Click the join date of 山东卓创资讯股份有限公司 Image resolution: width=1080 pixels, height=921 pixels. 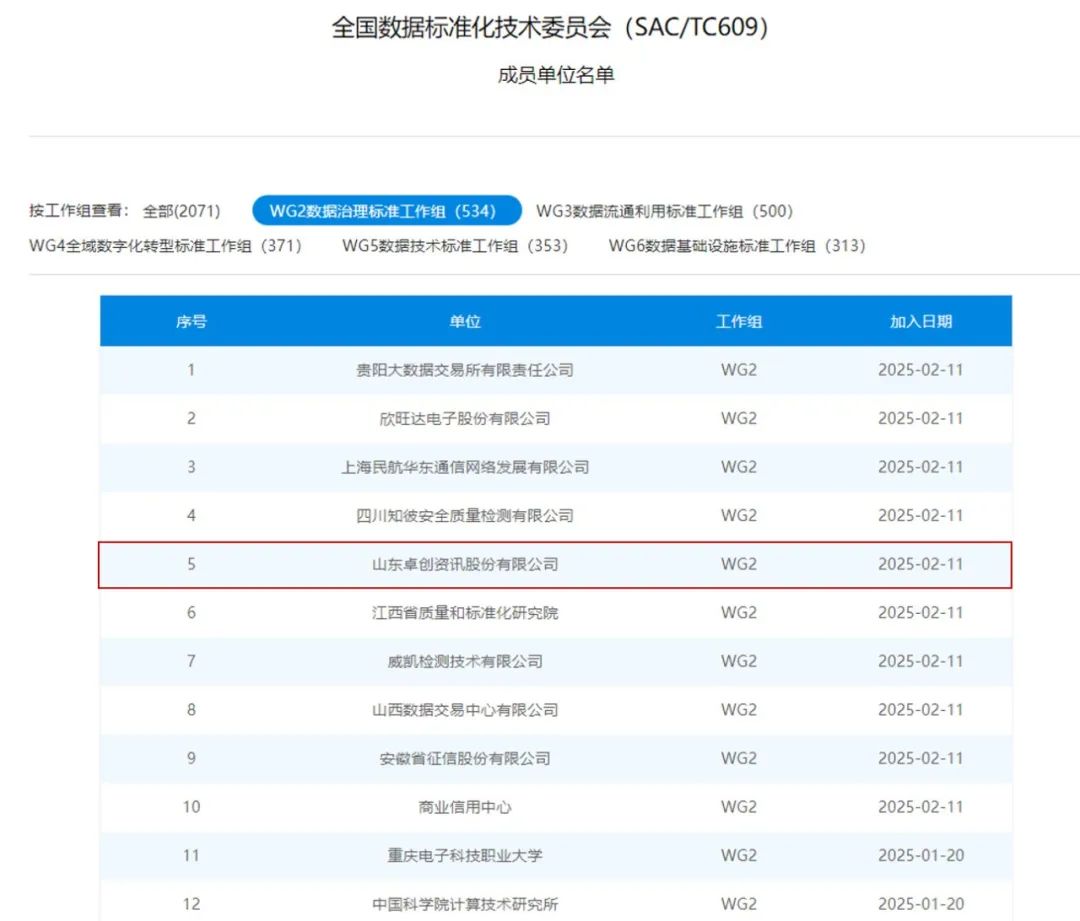[921, 564]
